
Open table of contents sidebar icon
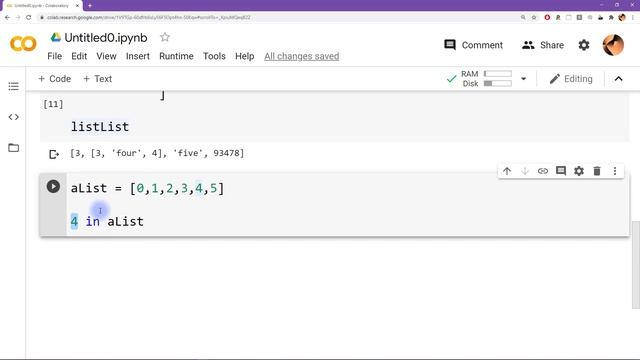[x=13, y=86]
